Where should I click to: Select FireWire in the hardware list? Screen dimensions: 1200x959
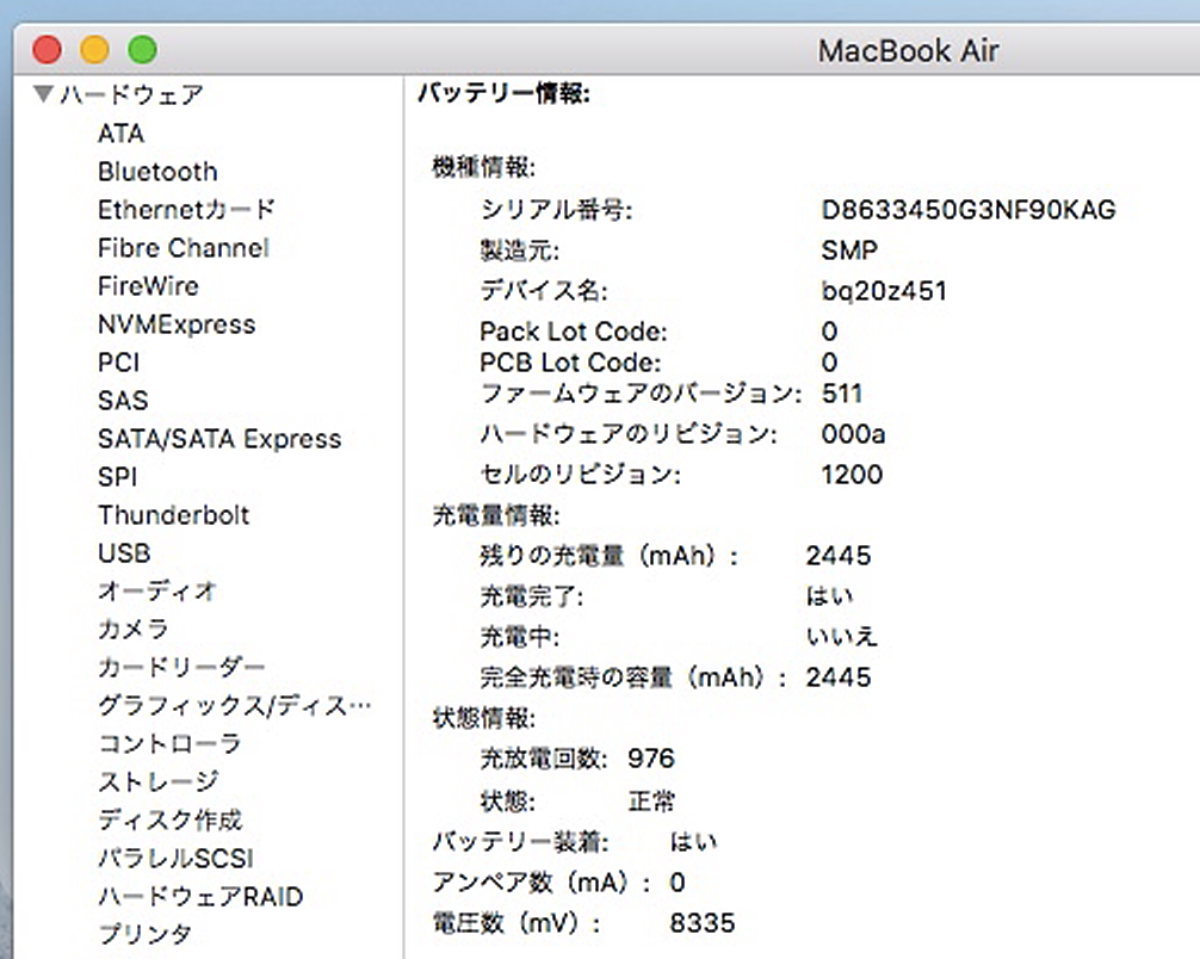coord(148,286)
